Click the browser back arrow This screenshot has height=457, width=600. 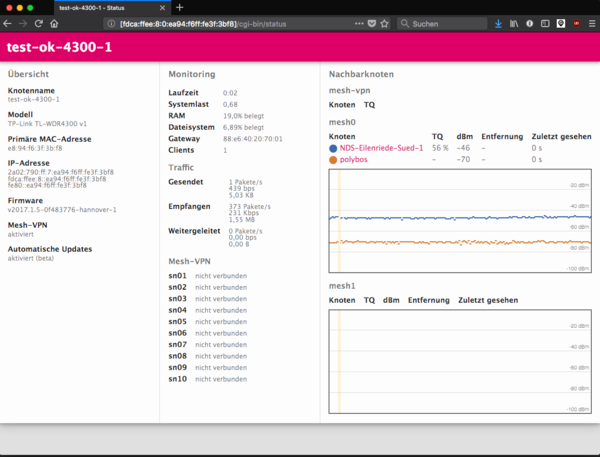point(10,22)
